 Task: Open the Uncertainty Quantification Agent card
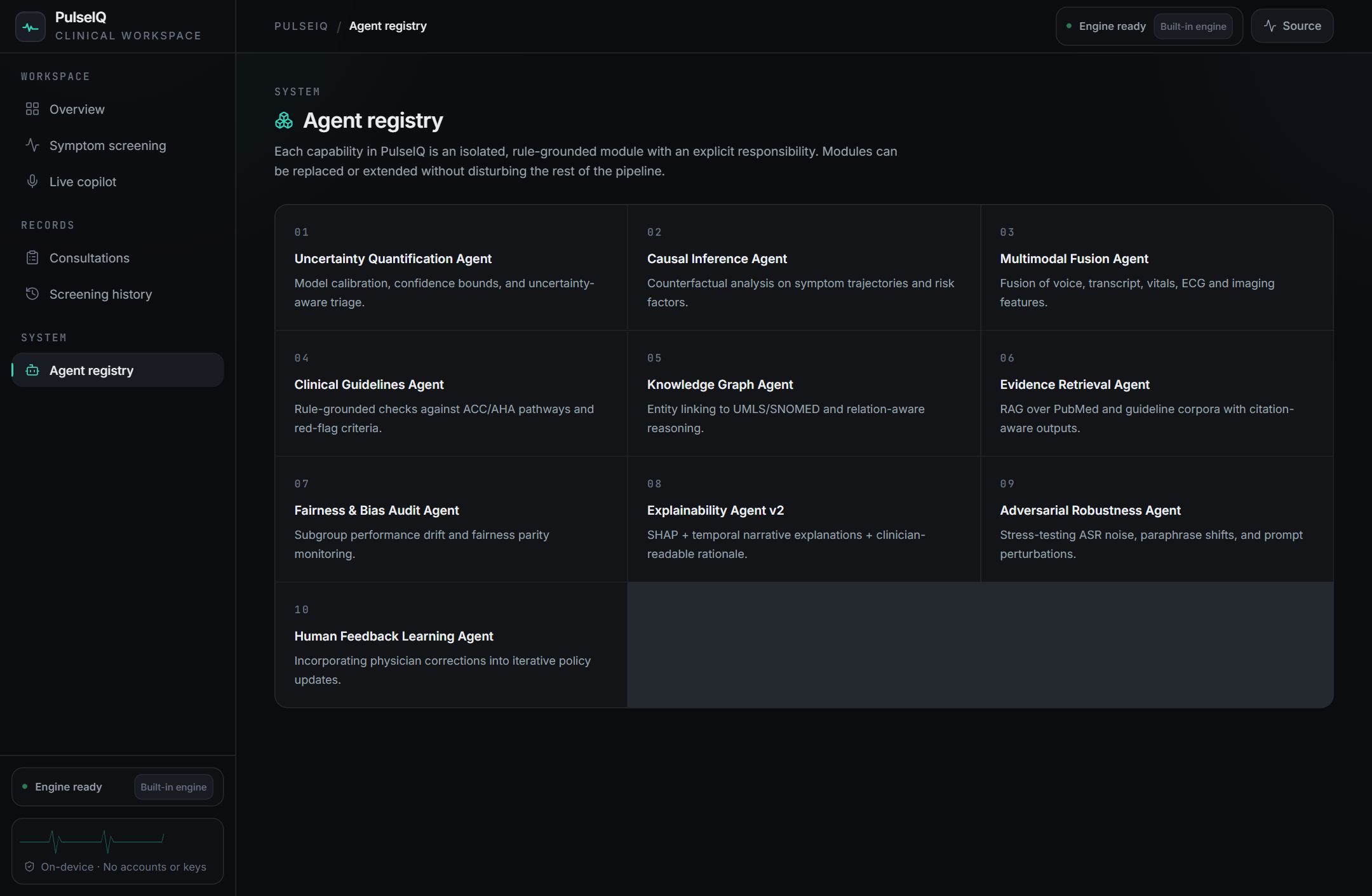451,268
